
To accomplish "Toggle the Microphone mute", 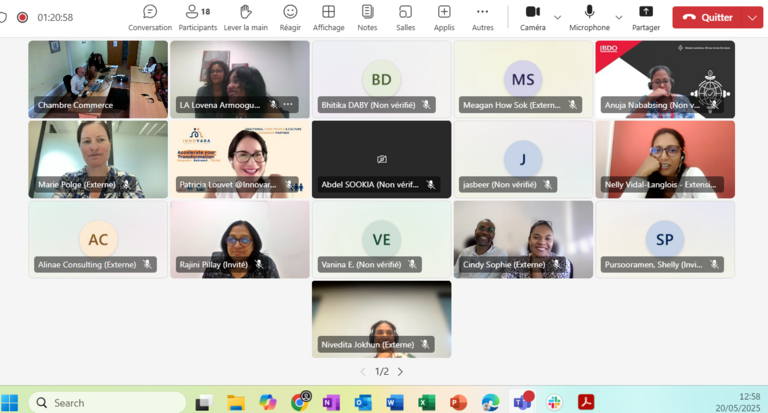I will 589,17.
